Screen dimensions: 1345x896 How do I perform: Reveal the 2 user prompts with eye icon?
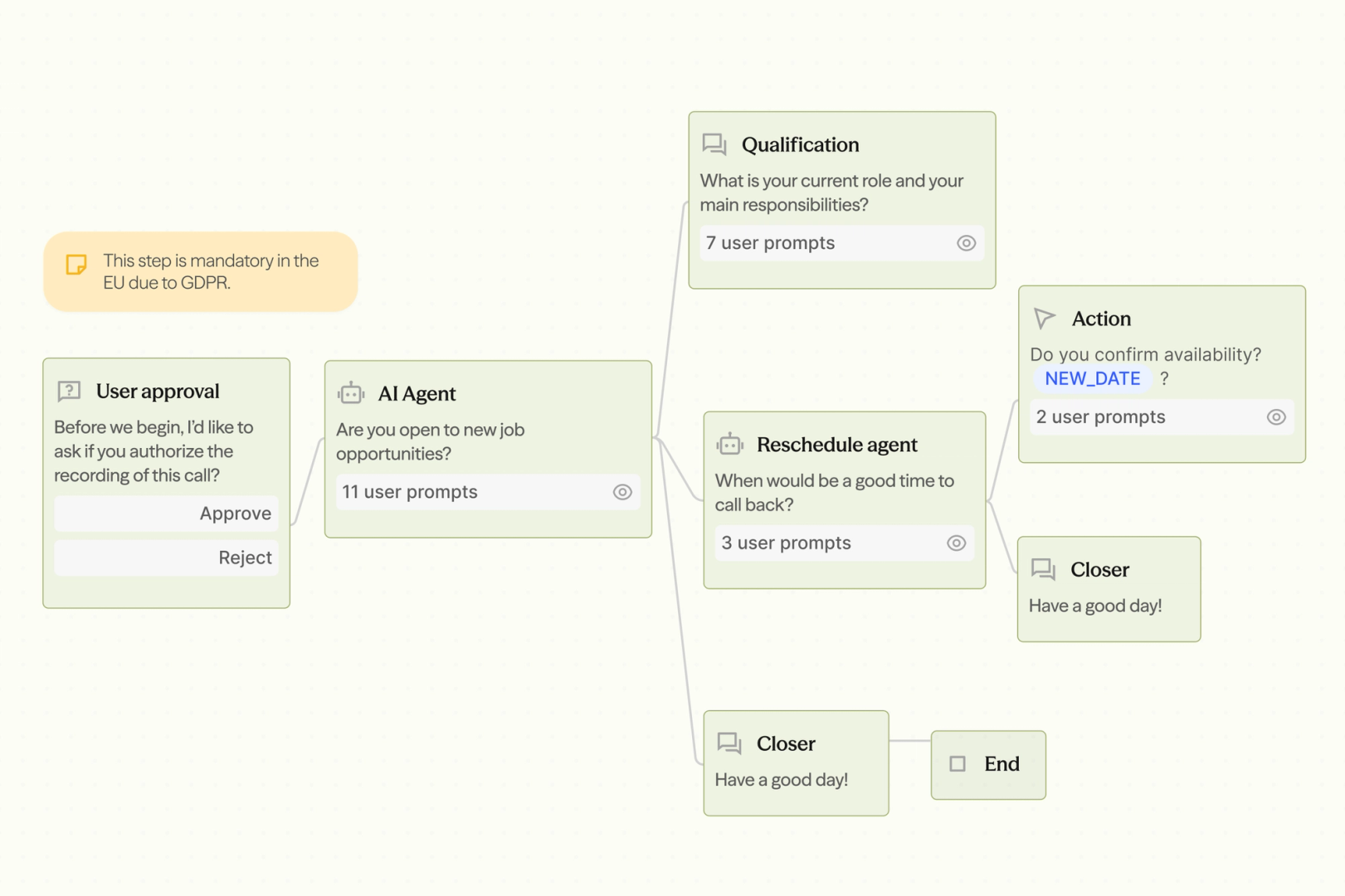coord(1276,417)
